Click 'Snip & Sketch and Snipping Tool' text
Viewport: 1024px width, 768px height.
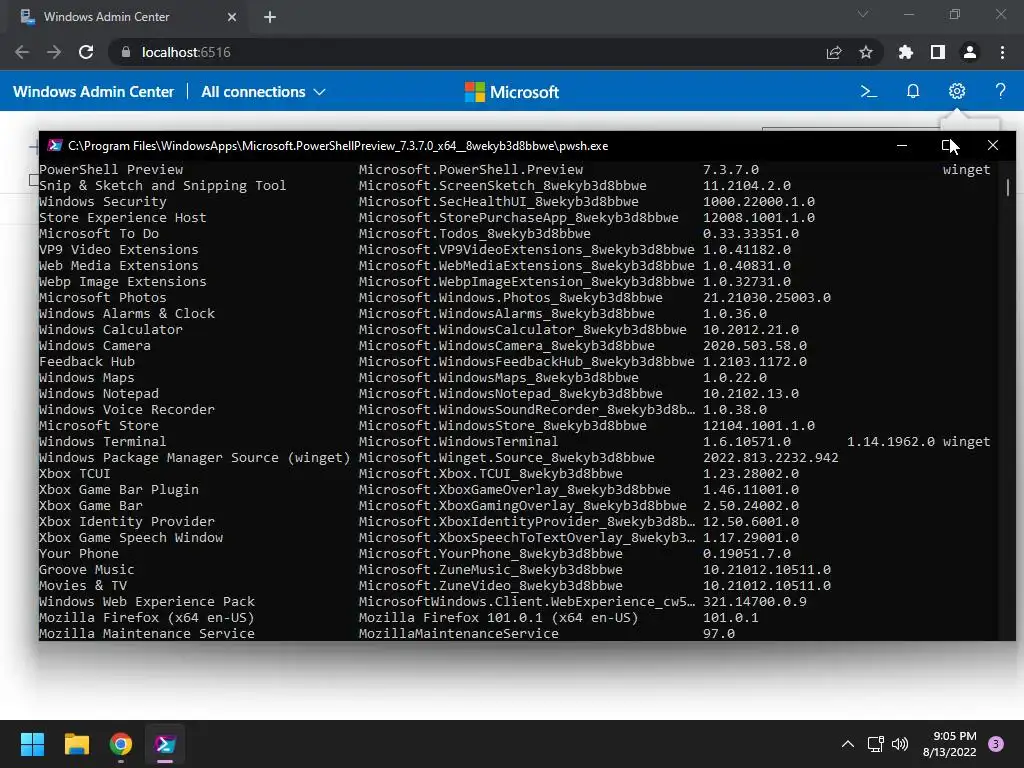tap(163, 186)
